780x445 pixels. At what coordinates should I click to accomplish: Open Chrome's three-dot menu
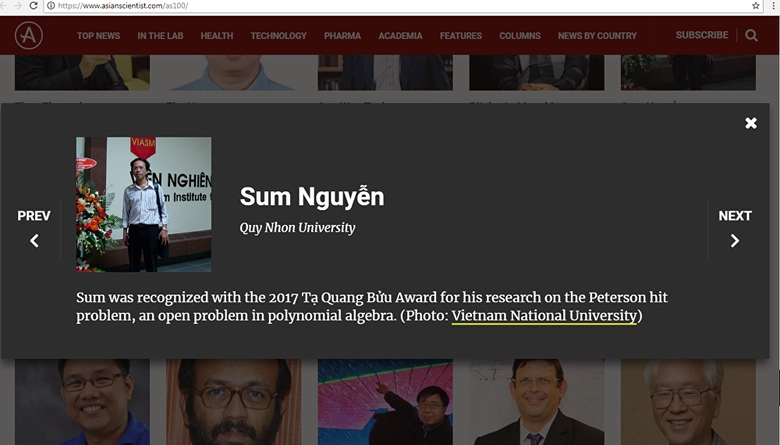click(772, 6)
